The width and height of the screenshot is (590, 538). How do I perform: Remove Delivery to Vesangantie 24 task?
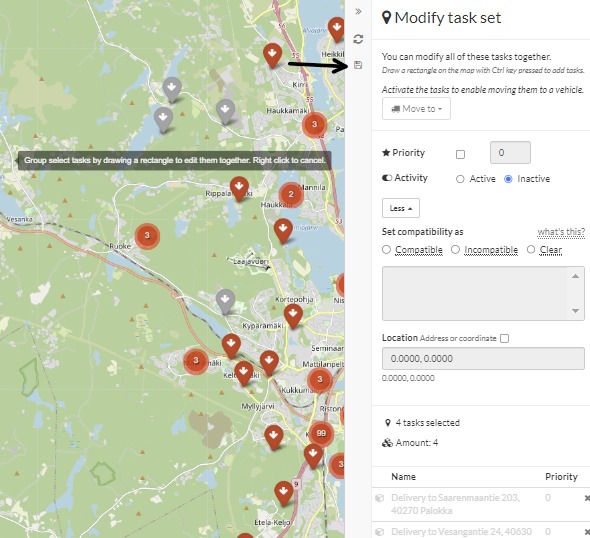click(587, 532)
